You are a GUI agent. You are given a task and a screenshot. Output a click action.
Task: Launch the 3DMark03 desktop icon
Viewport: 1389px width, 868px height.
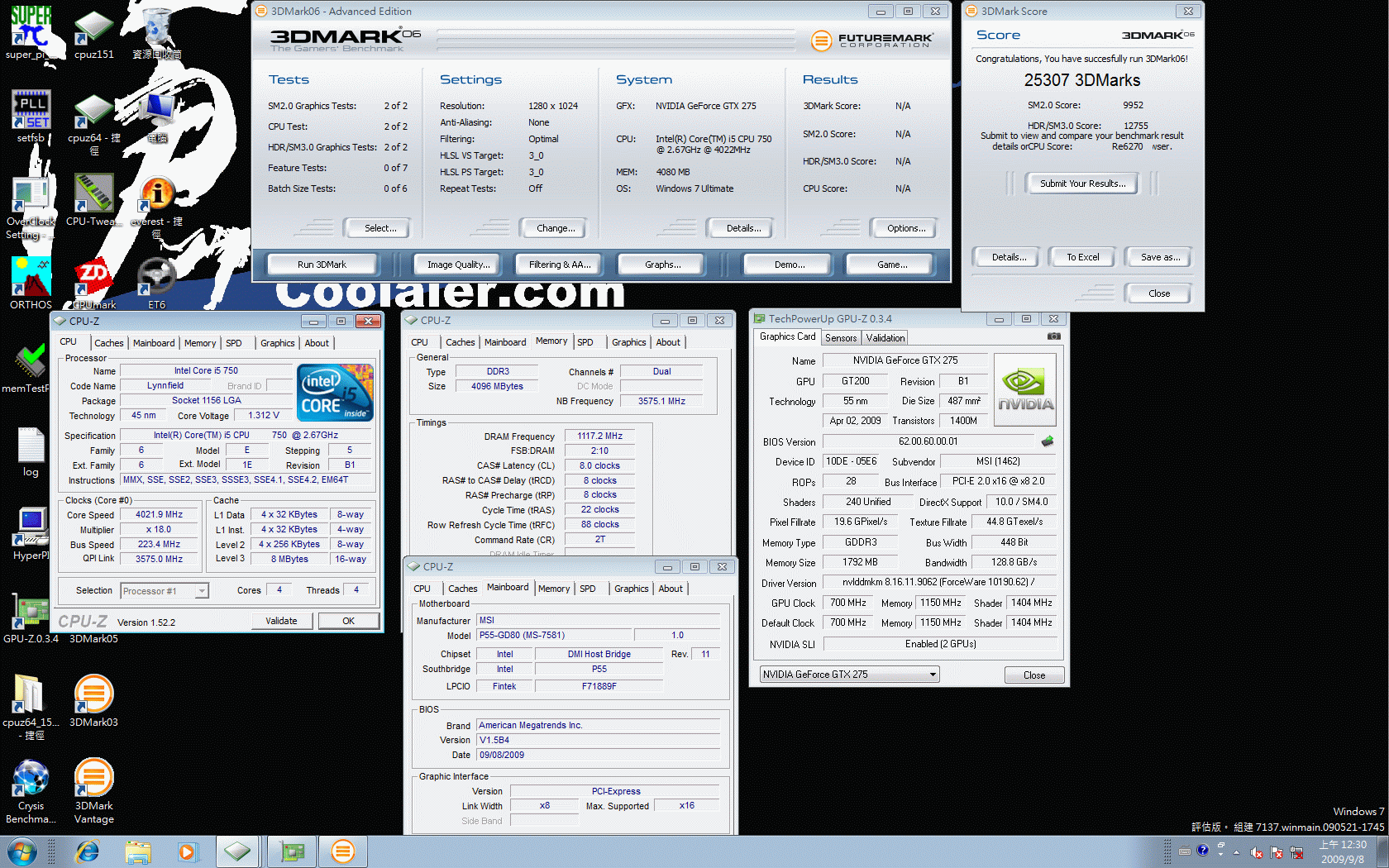[x=93, y=700]
